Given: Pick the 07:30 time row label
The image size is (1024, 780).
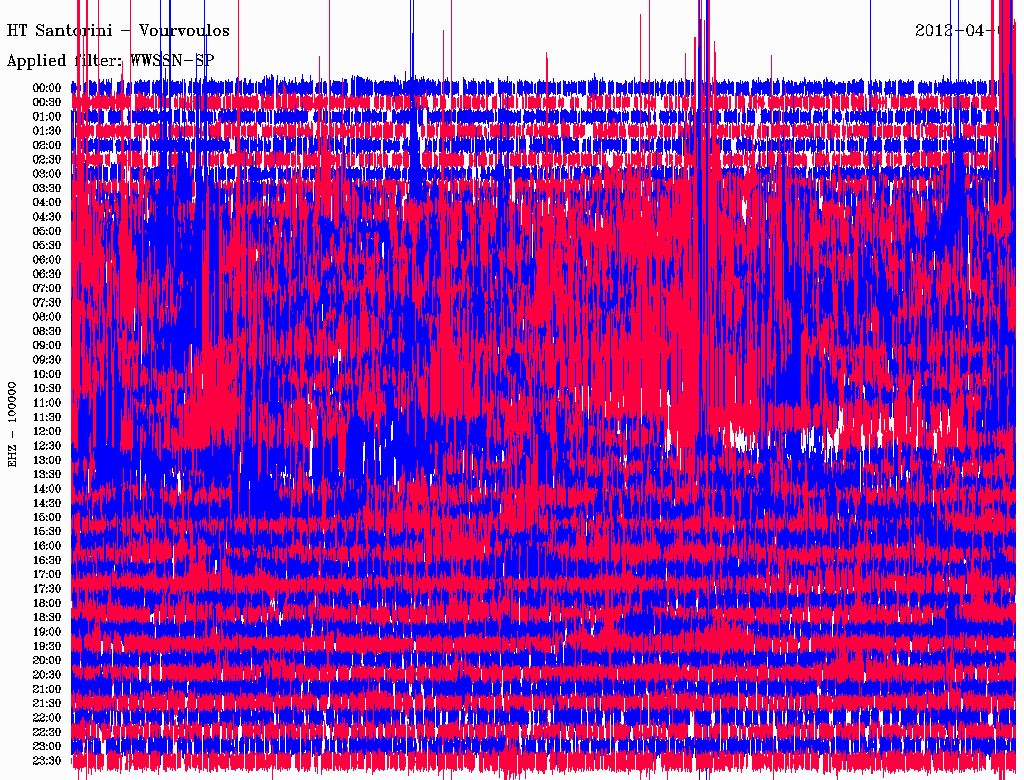Looking at the screenshot, I should click(47, 303).
